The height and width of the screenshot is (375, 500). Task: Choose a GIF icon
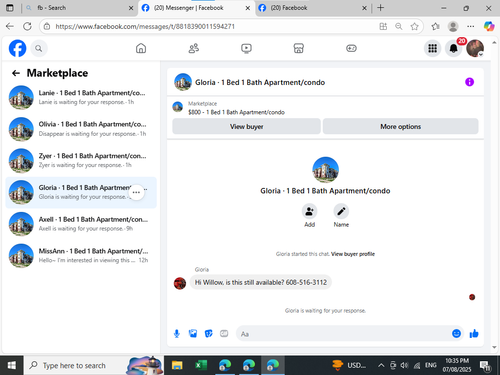[224, 333]
